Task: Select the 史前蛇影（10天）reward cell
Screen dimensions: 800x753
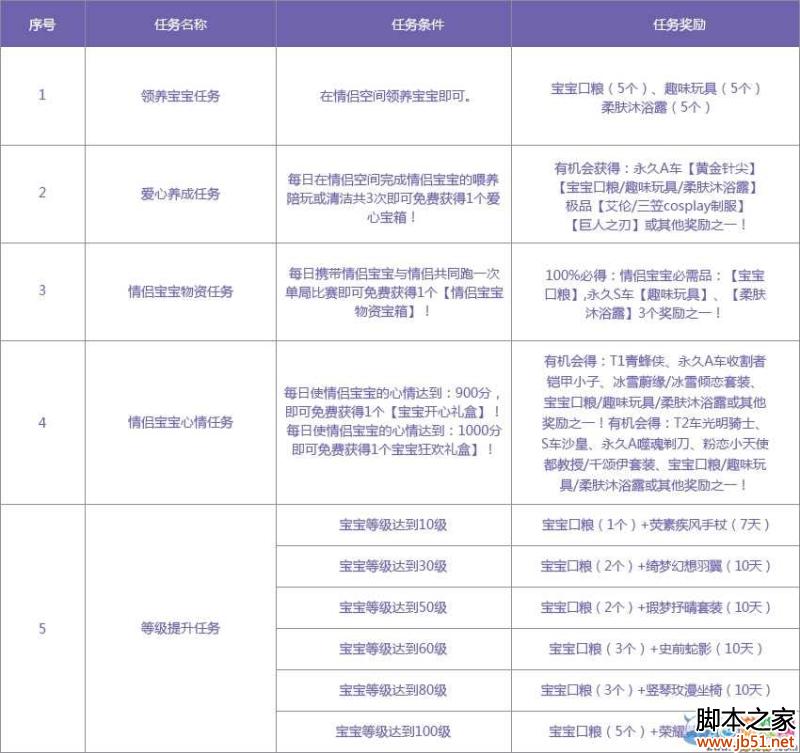Action: point(655,649)
